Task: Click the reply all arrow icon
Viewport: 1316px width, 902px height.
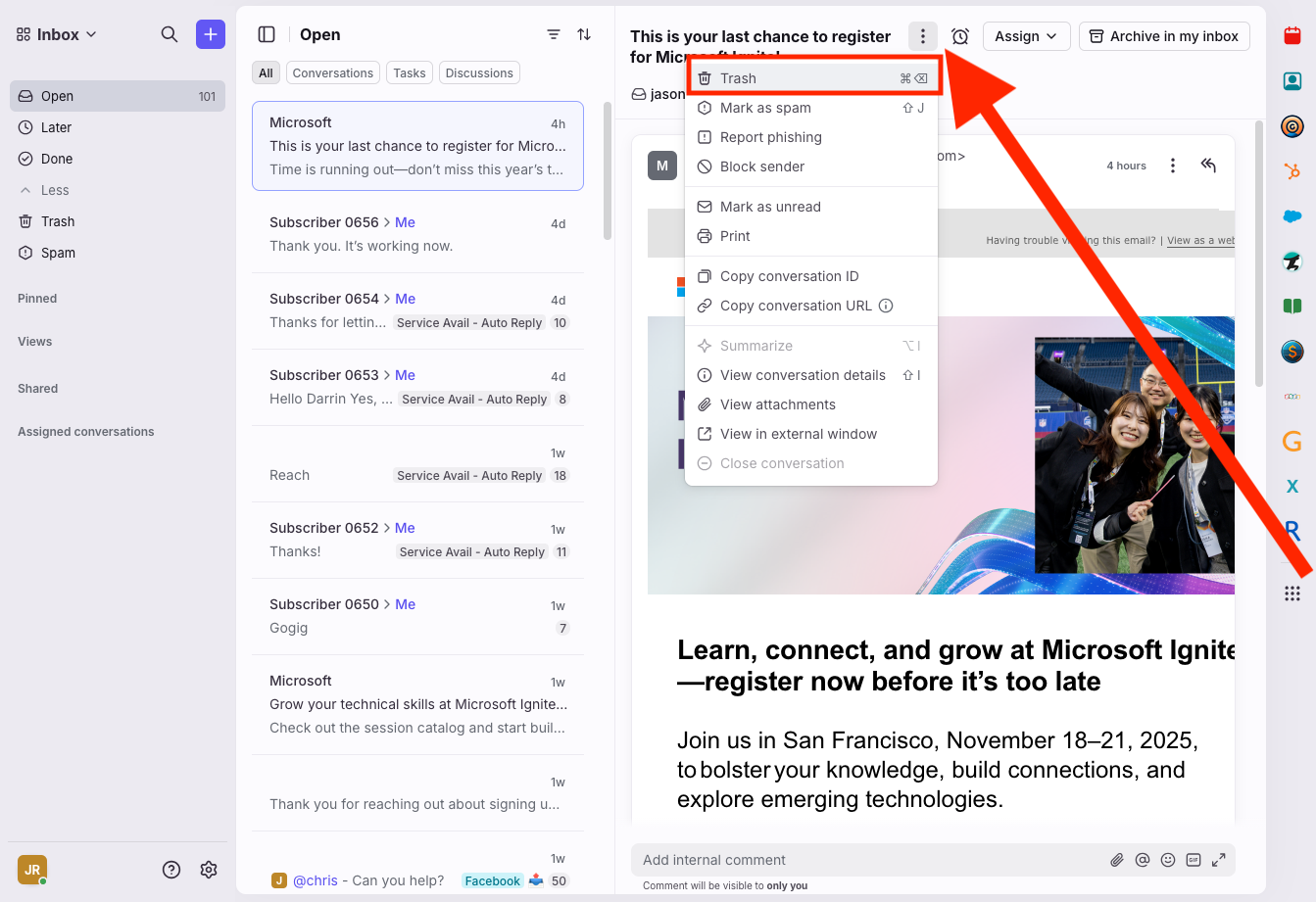Action: [x=1208, y=166]
